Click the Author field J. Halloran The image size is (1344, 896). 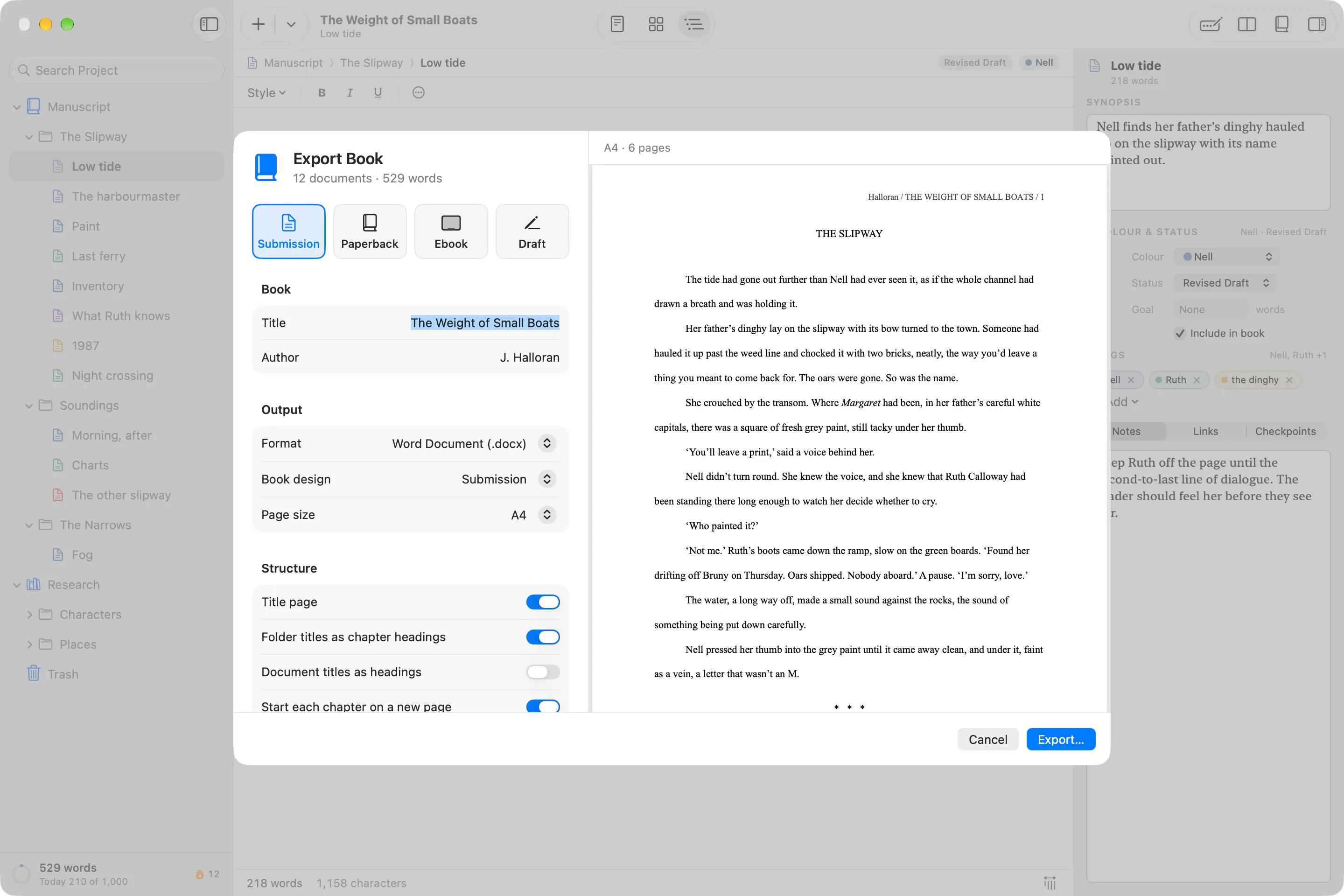tap(529, 357)
